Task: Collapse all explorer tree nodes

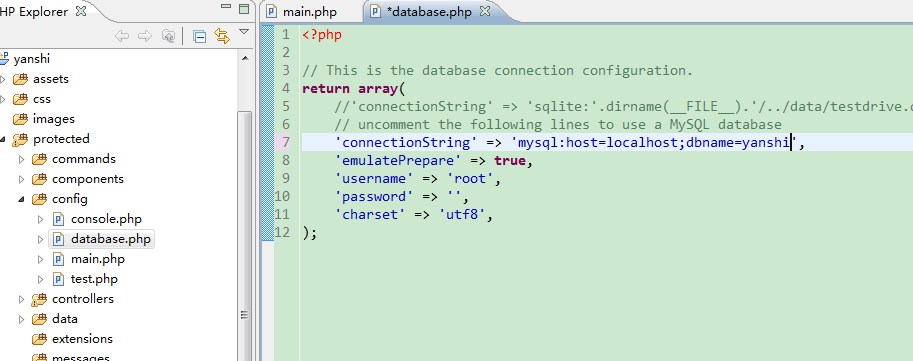Action: click(199, 36)
